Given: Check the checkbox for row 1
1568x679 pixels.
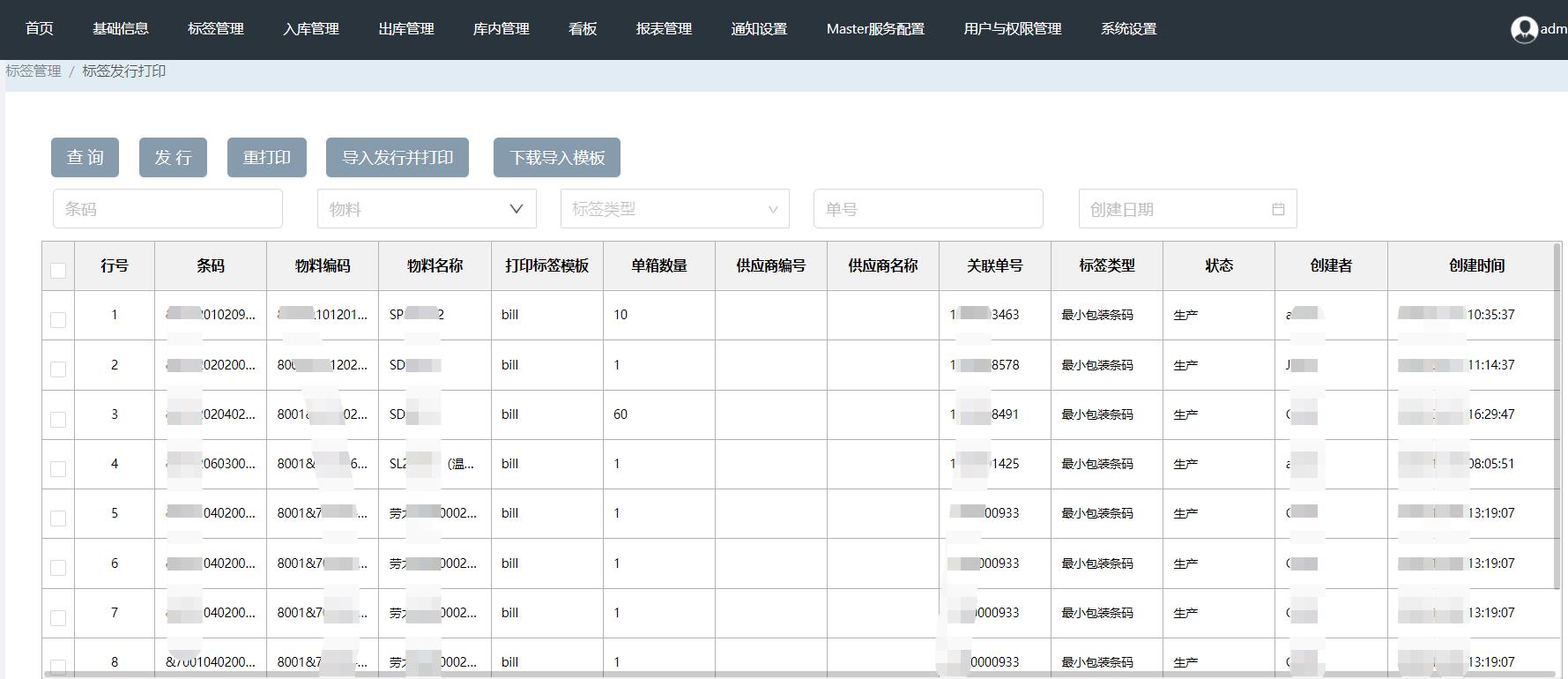Looking at the screenshot, I should 58,319.
